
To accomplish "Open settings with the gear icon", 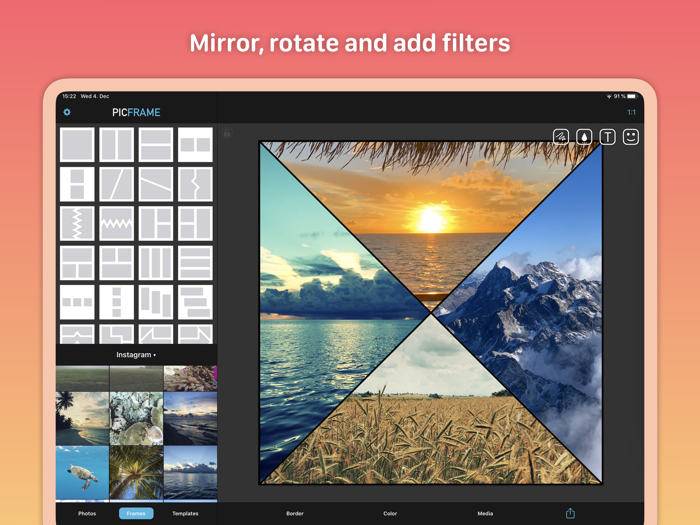I will pyautogui.click(x=67, y=112).
